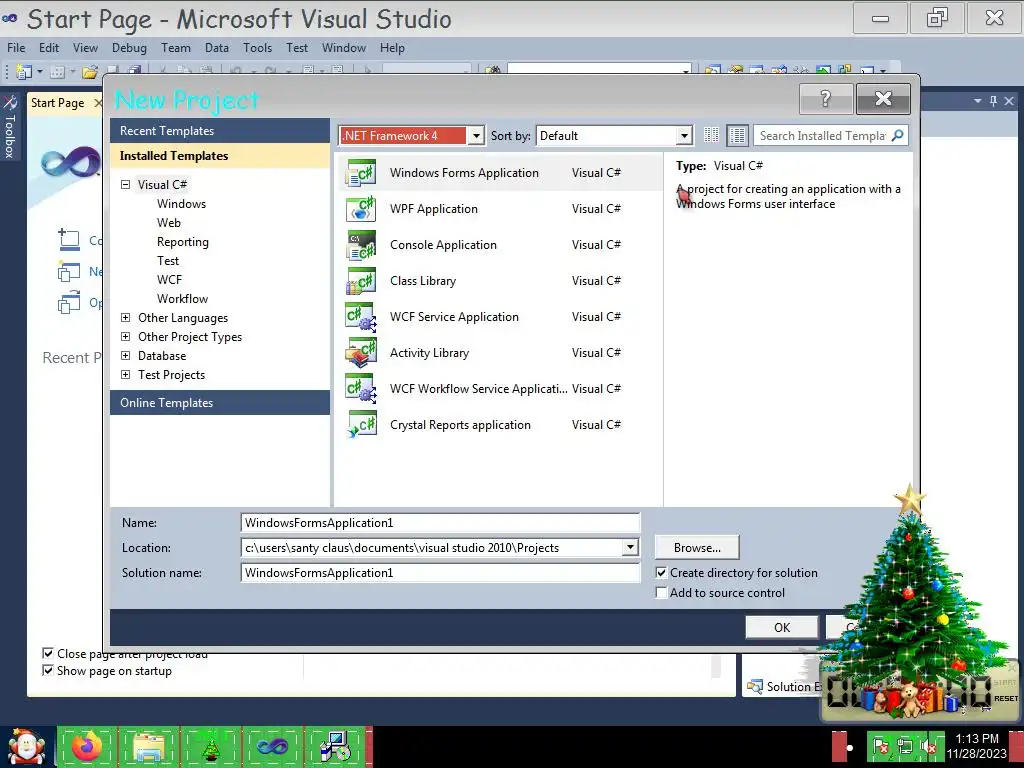Open the Santa start menu button
The width and height of the screenshot is (1024, 768).
coord(26,746)
